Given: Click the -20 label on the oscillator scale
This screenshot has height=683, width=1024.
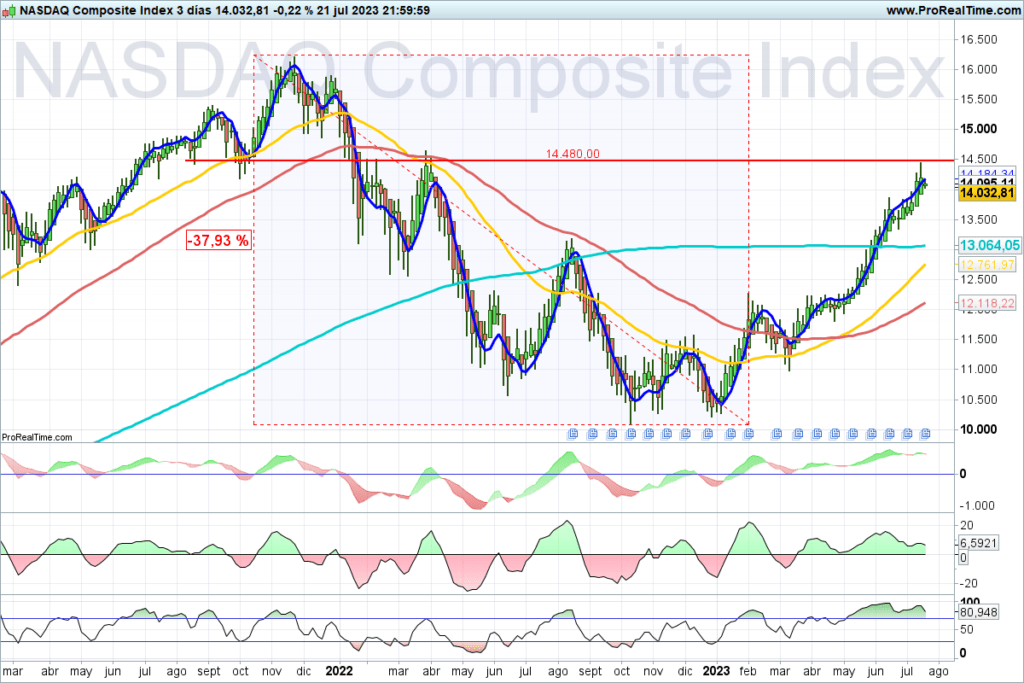Looking at the screenshot, I should [968, 583].
